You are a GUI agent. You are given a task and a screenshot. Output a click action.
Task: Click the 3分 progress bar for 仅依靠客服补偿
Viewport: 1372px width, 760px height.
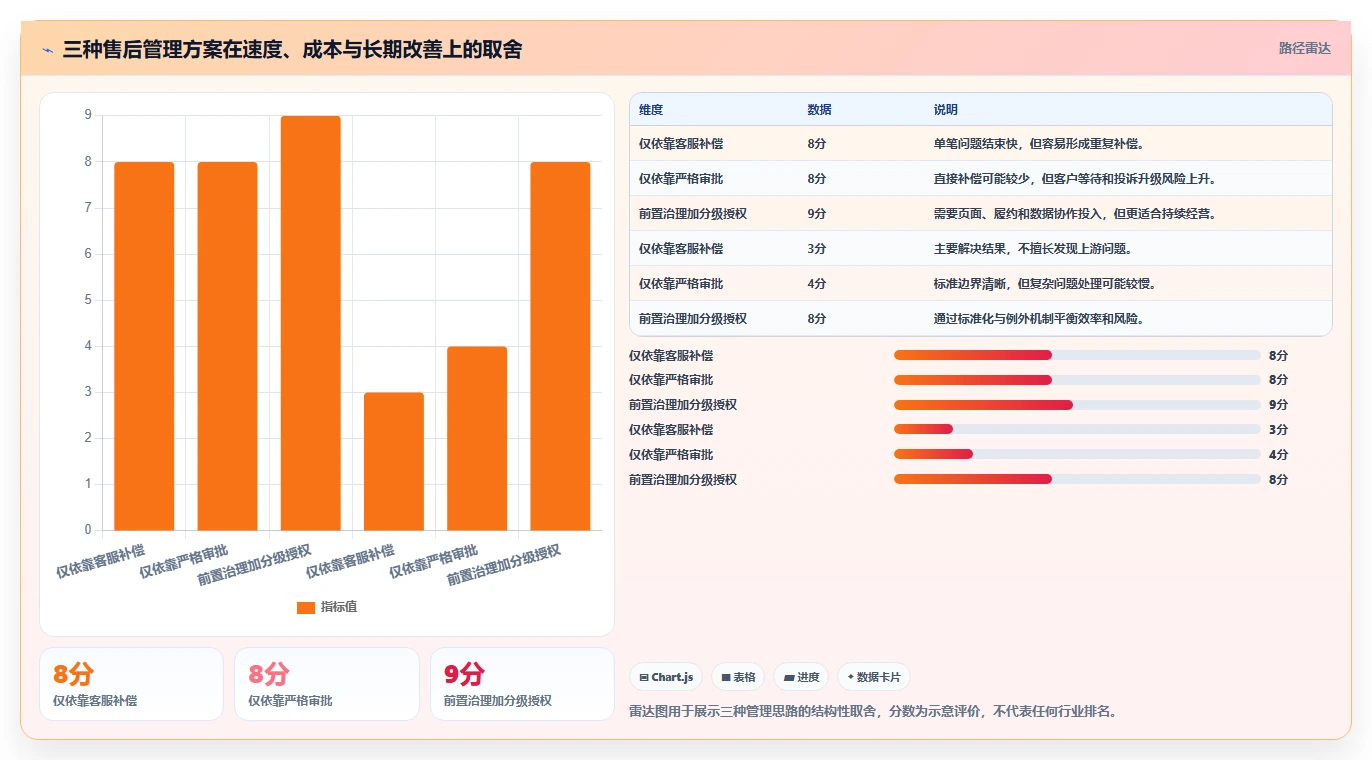pos(1077,430)
